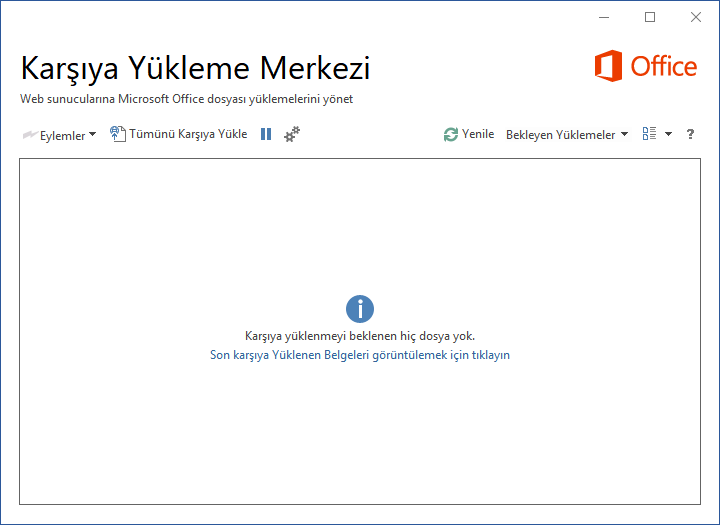Open settings via the gears icon
Screen dimensions: 720x525
[292, 134]
